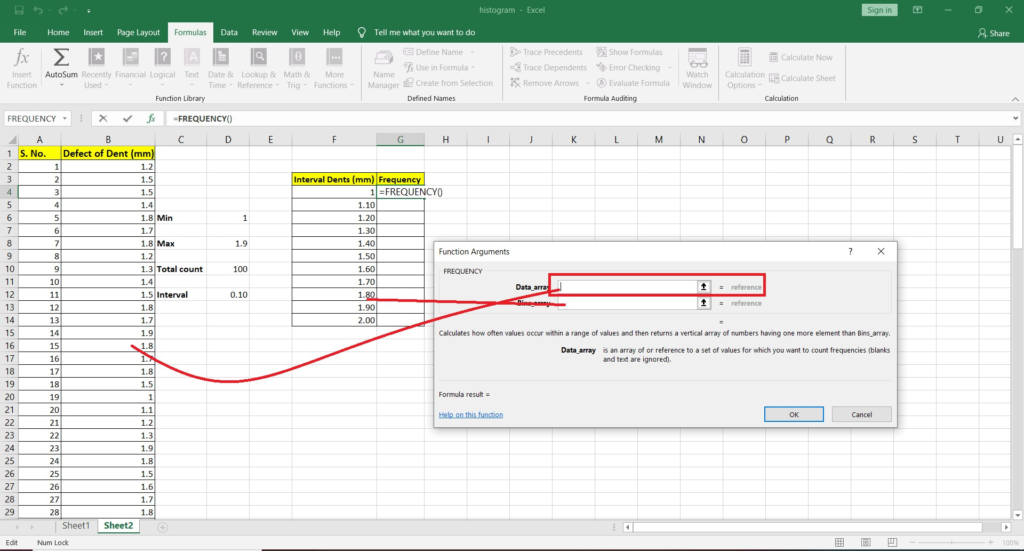Open the Name Manager
Image resolution: width=1024 pixels, height=551 pixels.
click(x=383, y=68)
